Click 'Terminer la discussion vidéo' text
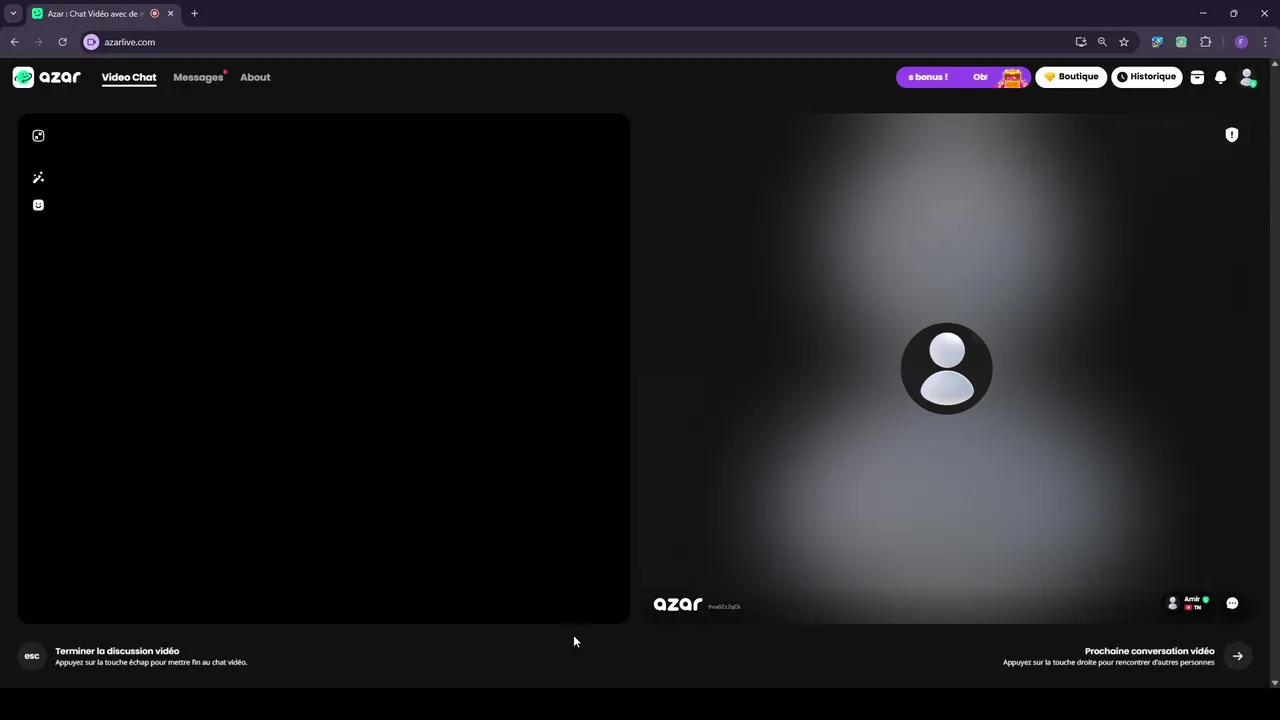The height and width of the screenshot is (720, 1280). (x=117, y=651)
